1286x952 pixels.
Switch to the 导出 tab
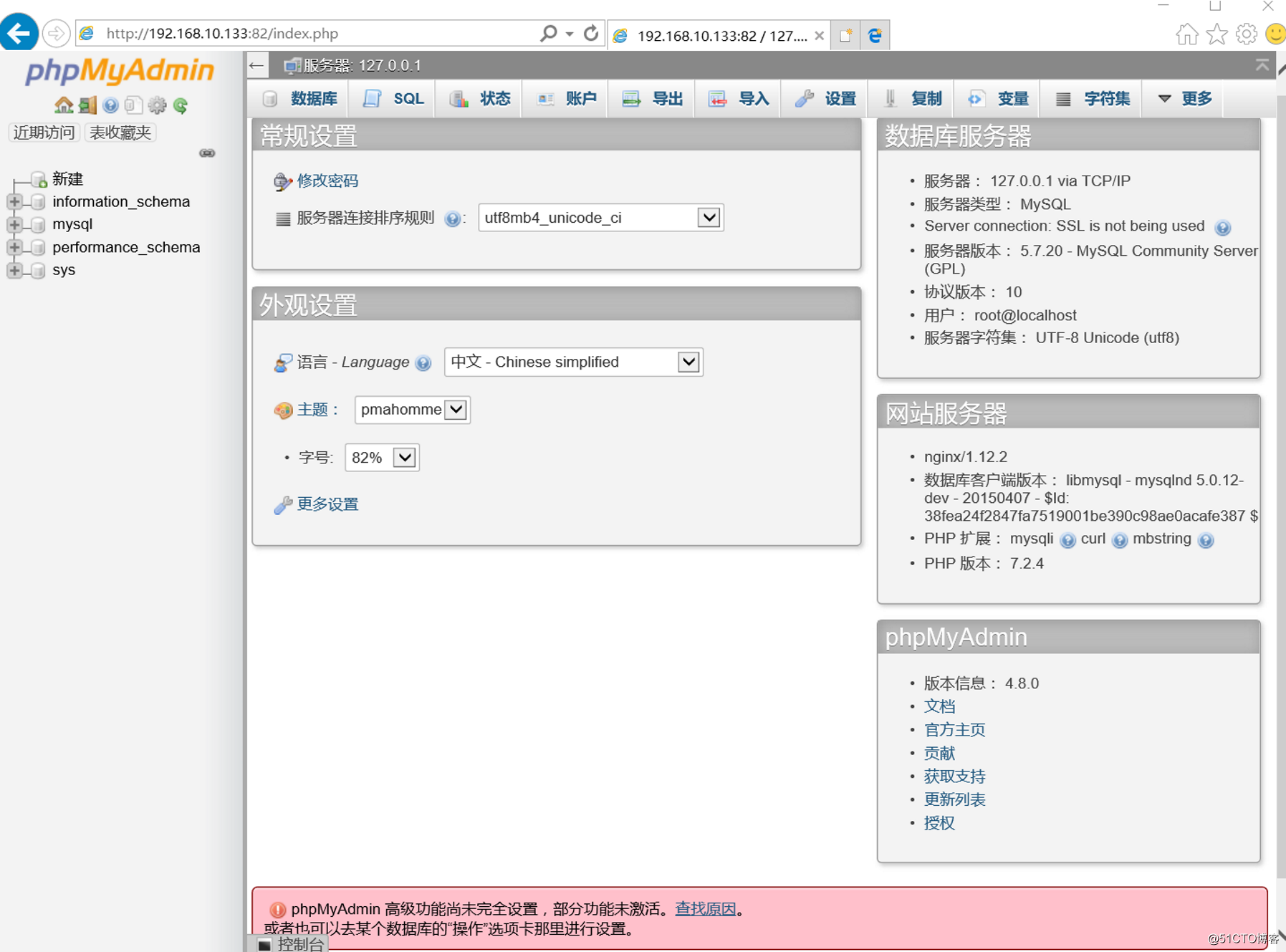pos(652,99)
